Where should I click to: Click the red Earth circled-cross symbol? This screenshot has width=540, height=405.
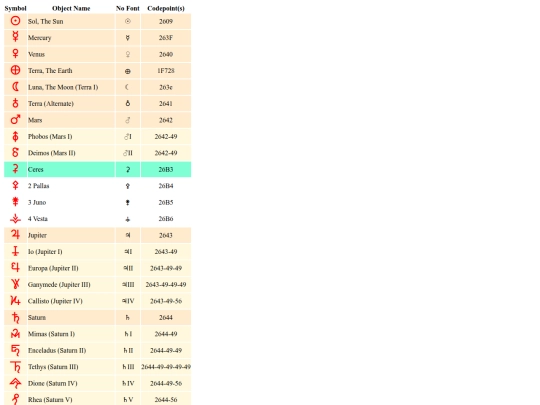(x=15, y=70)
